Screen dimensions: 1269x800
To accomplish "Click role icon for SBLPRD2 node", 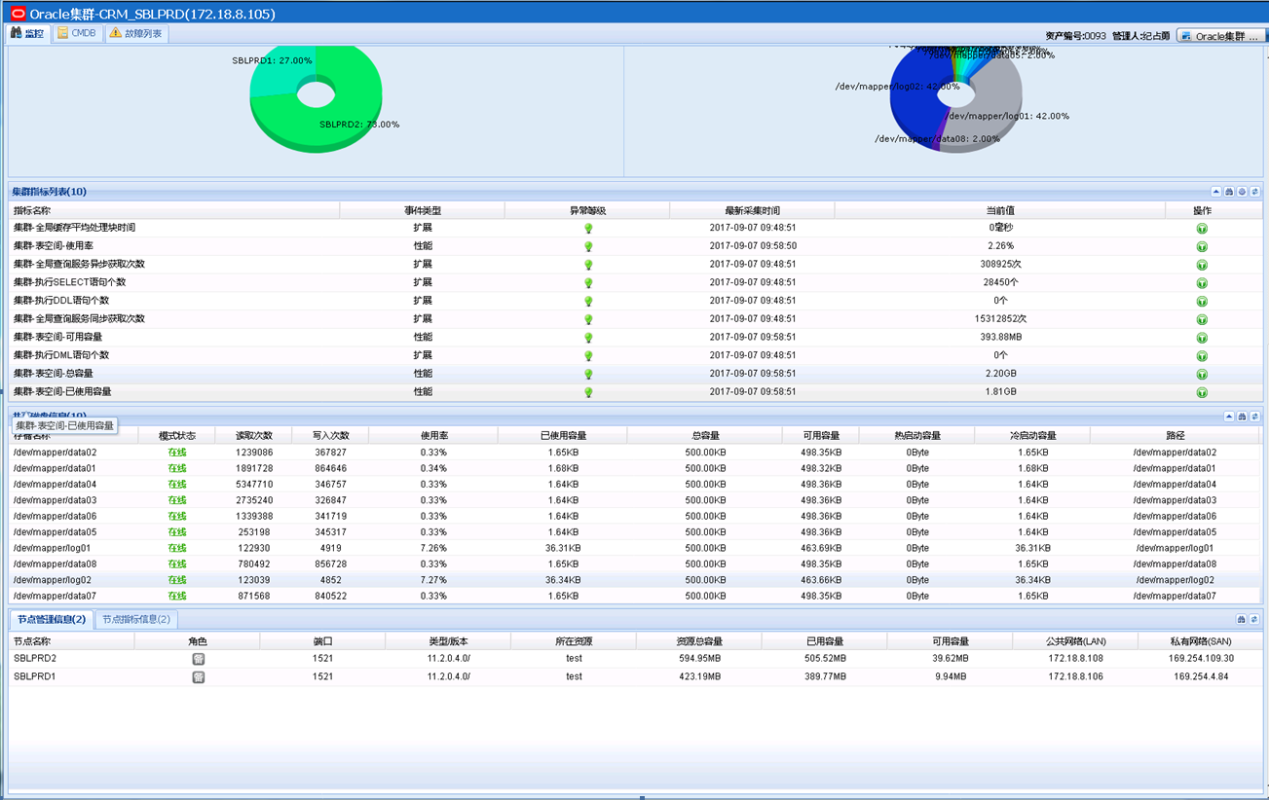I will click(198, 659).
